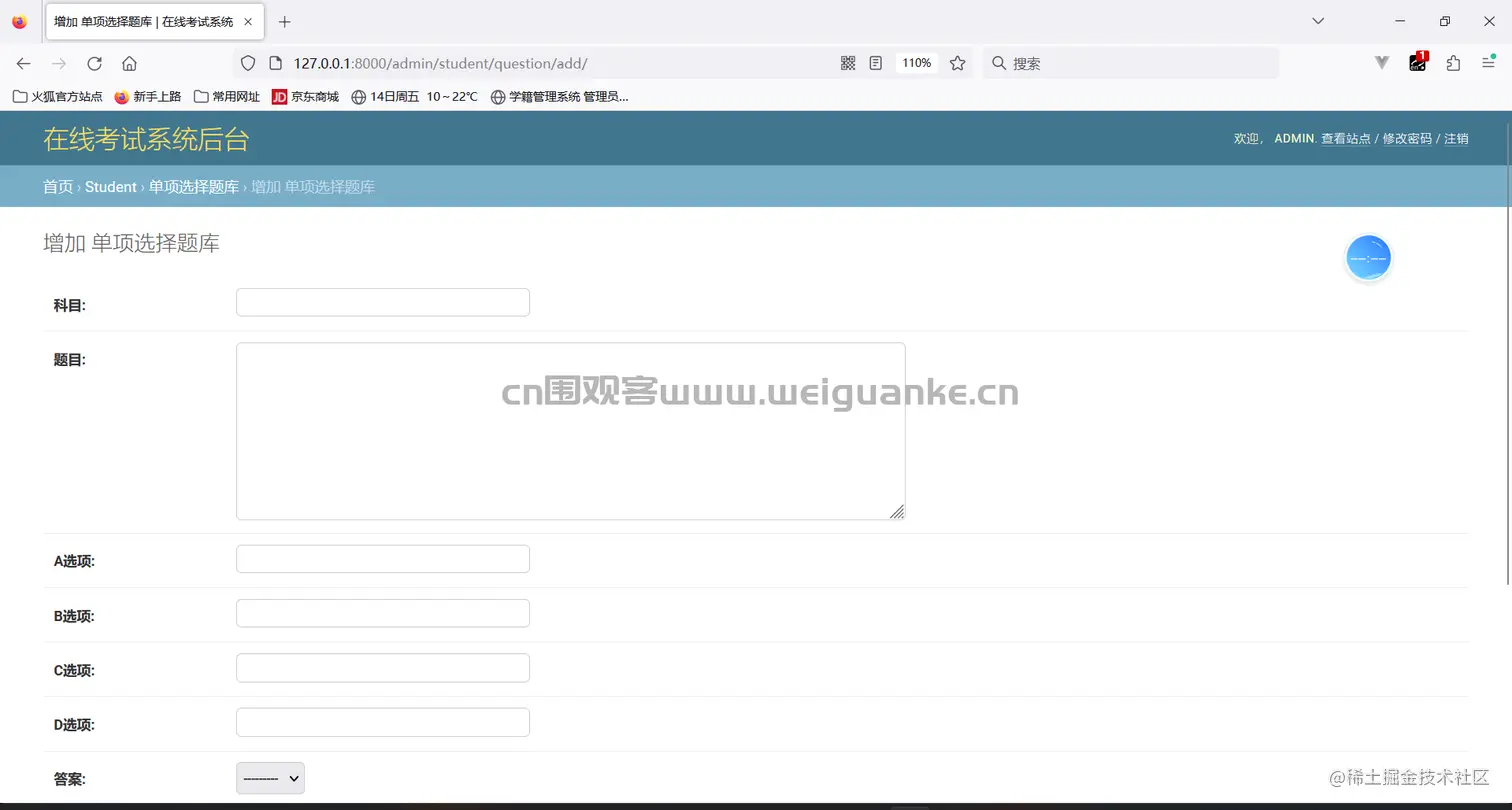Open the 火狐官方站点 bookmark folder

pyautogui.click(x=57, y=97)
